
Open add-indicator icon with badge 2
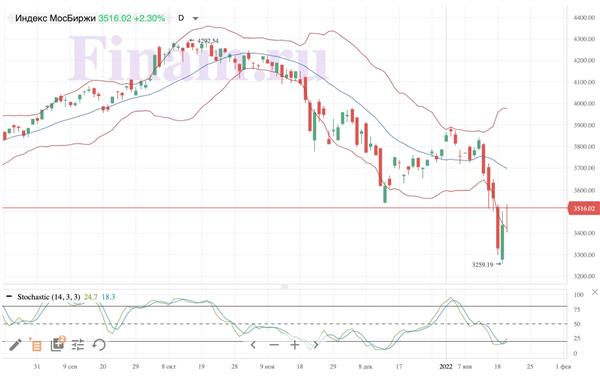[58, 344]
